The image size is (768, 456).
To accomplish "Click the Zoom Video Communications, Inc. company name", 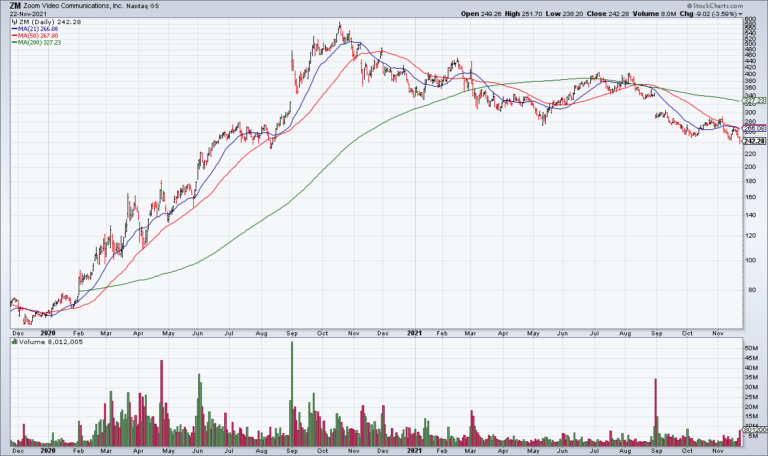I will pyautogui.click(x=73, y=6).
